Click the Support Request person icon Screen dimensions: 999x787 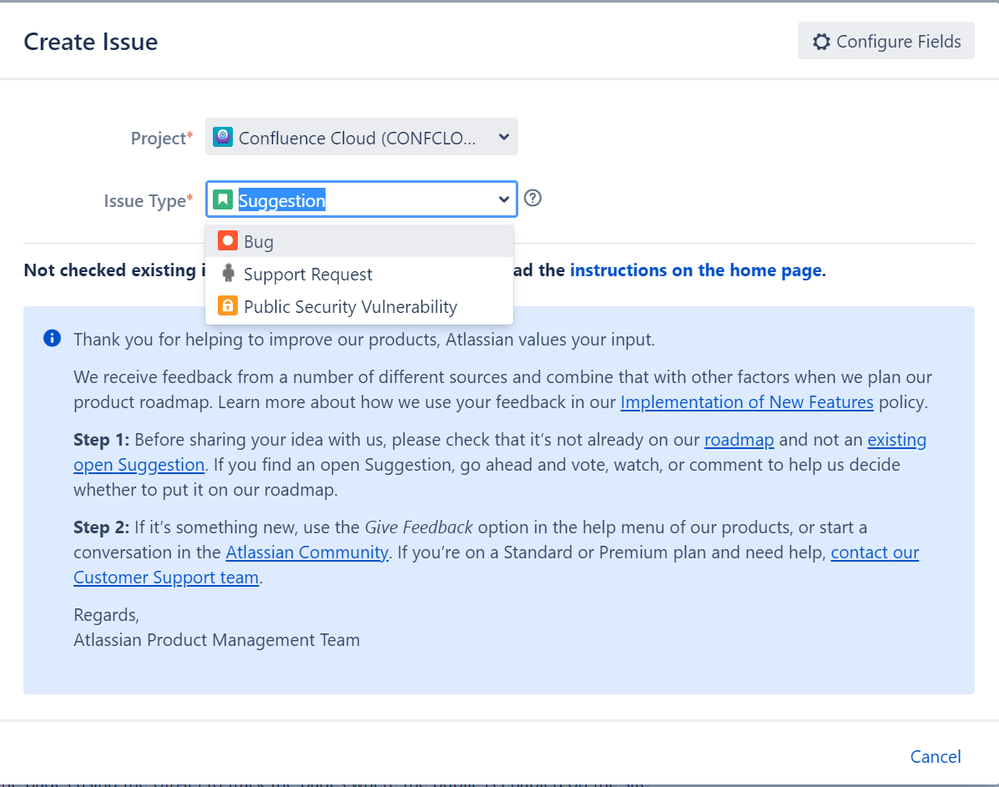[x=227, y=273]
